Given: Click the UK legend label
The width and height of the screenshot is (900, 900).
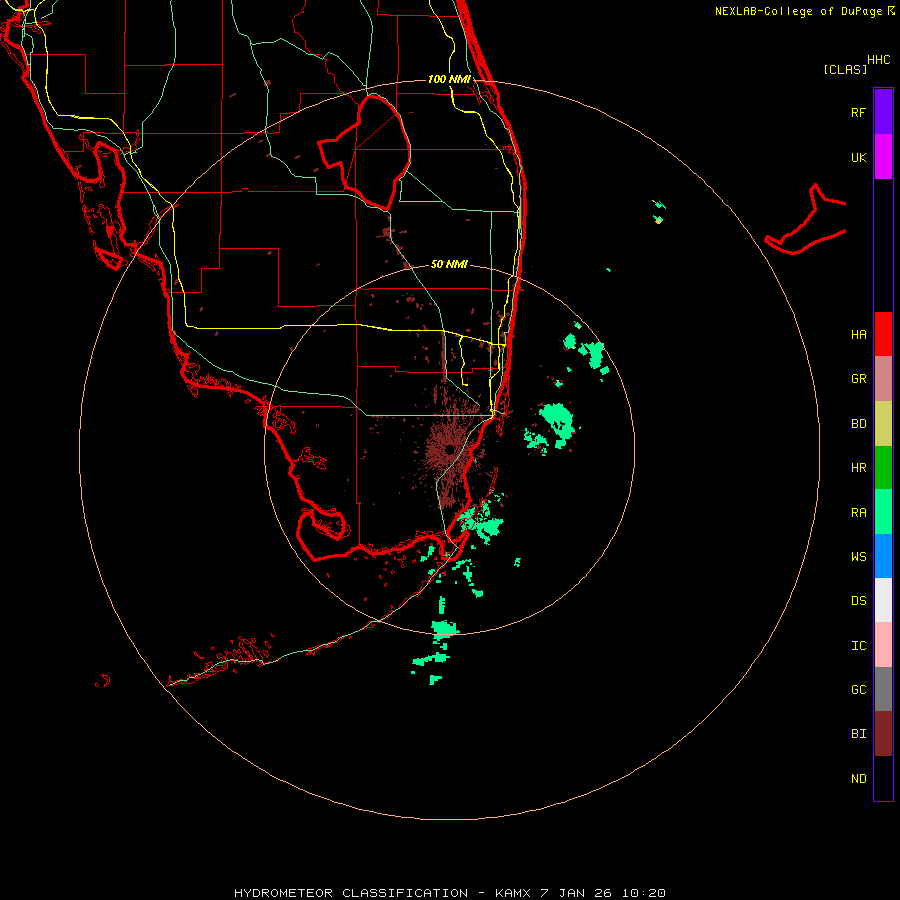Looking at the screenshot, I should (x=858, y=157).
